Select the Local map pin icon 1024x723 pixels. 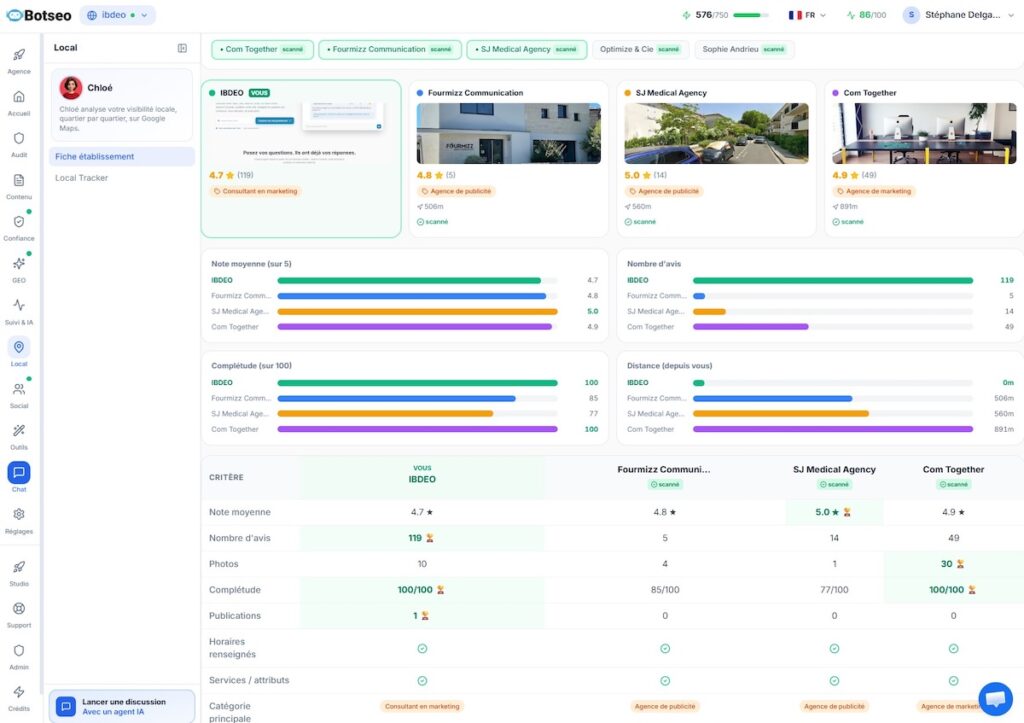pyautogui.click(x=19, y=347)
